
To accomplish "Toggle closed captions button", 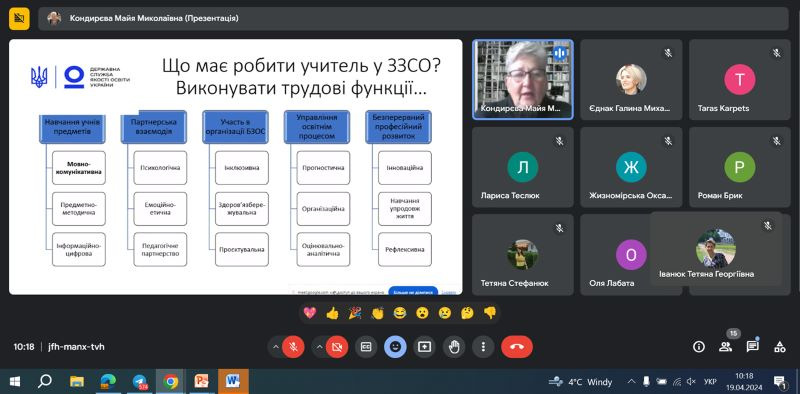I will click(366, 347).
